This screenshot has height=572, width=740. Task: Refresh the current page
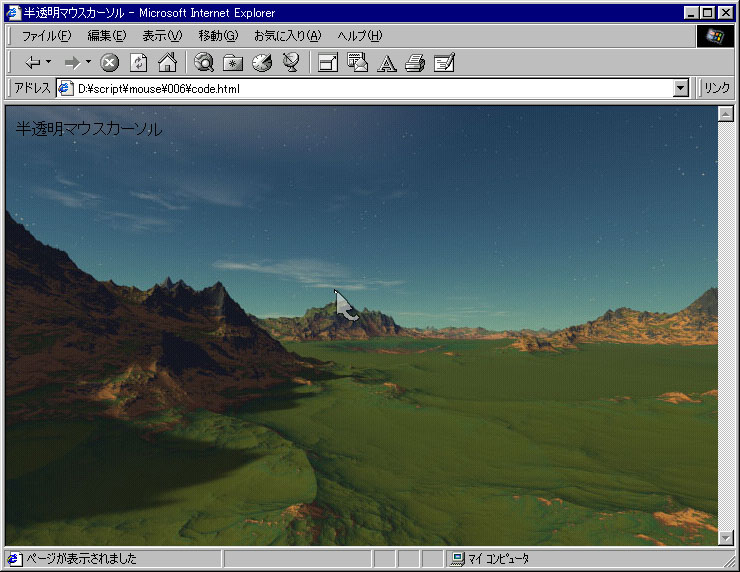[x=139, y=63]
